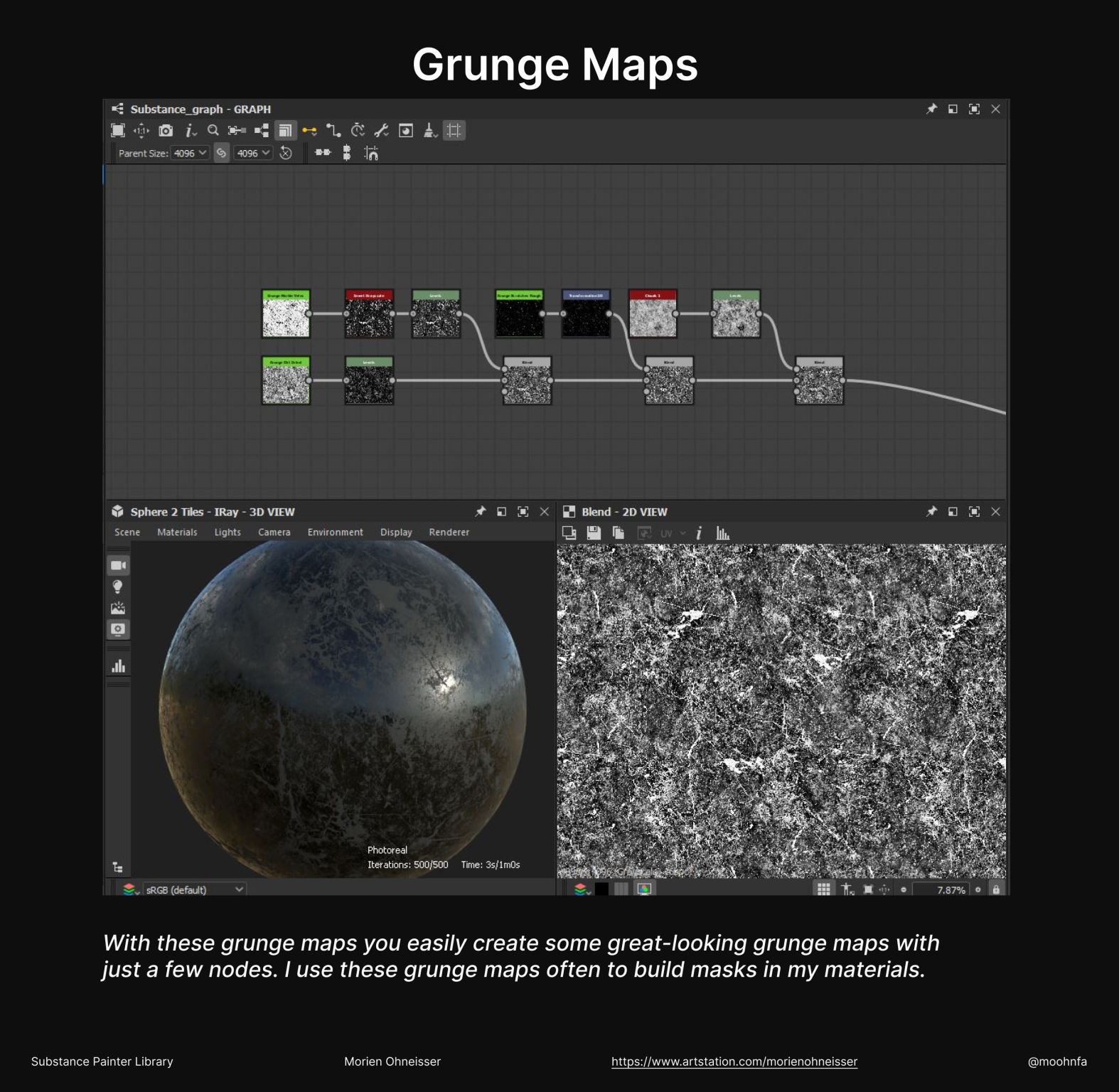
Task: Toggle the parent size ratio link button
Action: pyautogui.click(x=222, y=153)
